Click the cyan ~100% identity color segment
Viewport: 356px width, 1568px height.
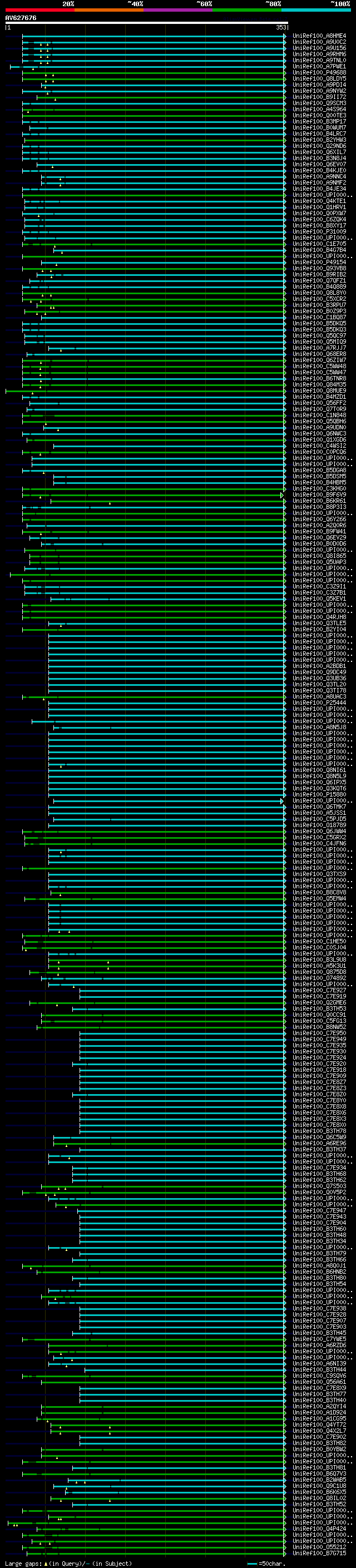coord(316,10)
